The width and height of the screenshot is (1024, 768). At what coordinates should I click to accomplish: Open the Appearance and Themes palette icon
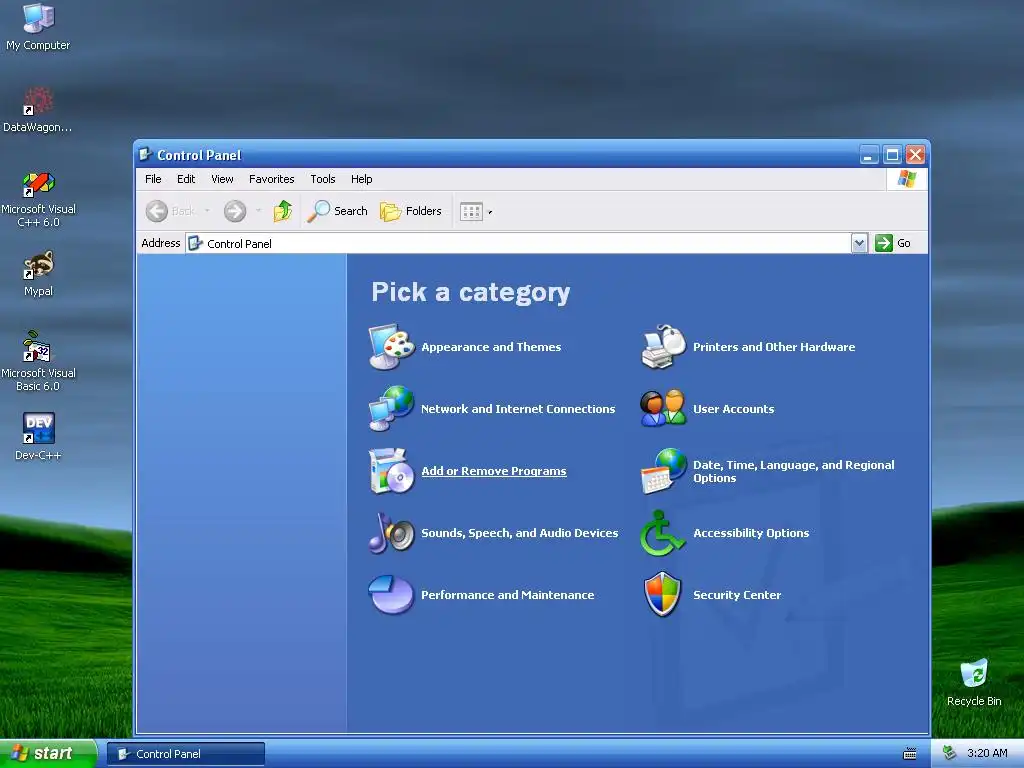(x=391, y=347)
